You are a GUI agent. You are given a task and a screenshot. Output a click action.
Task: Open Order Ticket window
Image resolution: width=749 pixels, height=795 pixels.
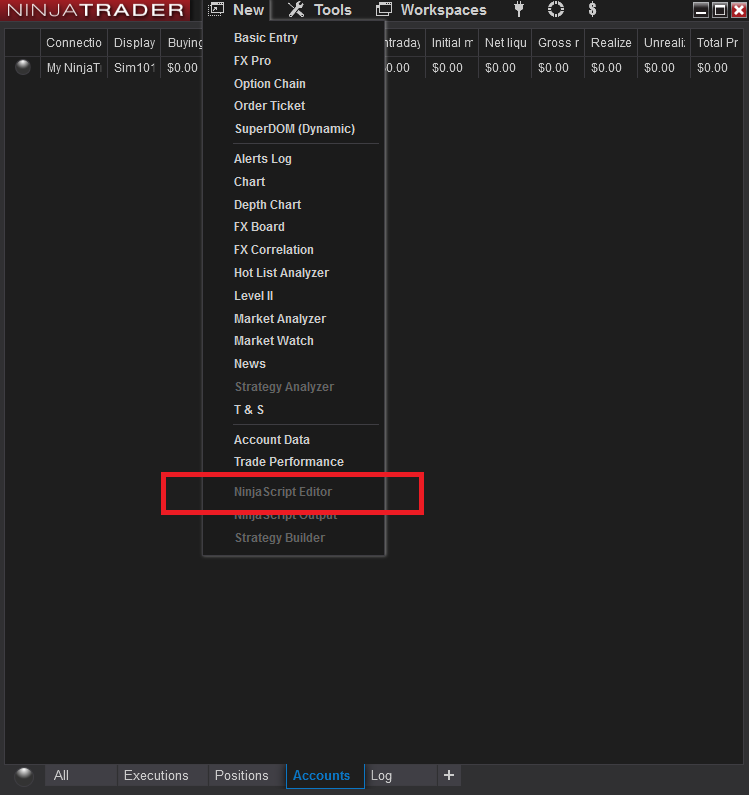(x=270, y=106)
